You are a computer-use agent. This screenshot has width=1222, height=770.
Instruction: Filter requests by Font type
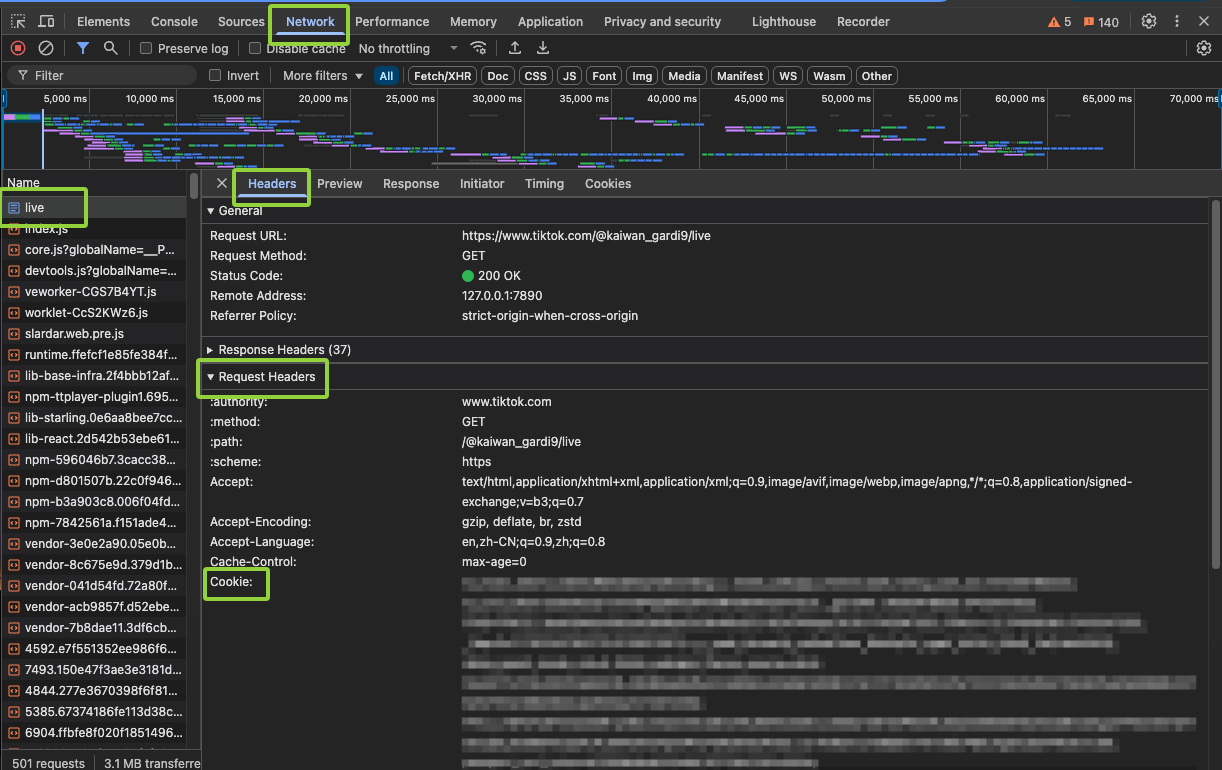pyautogui.click(x=604, y=76)
